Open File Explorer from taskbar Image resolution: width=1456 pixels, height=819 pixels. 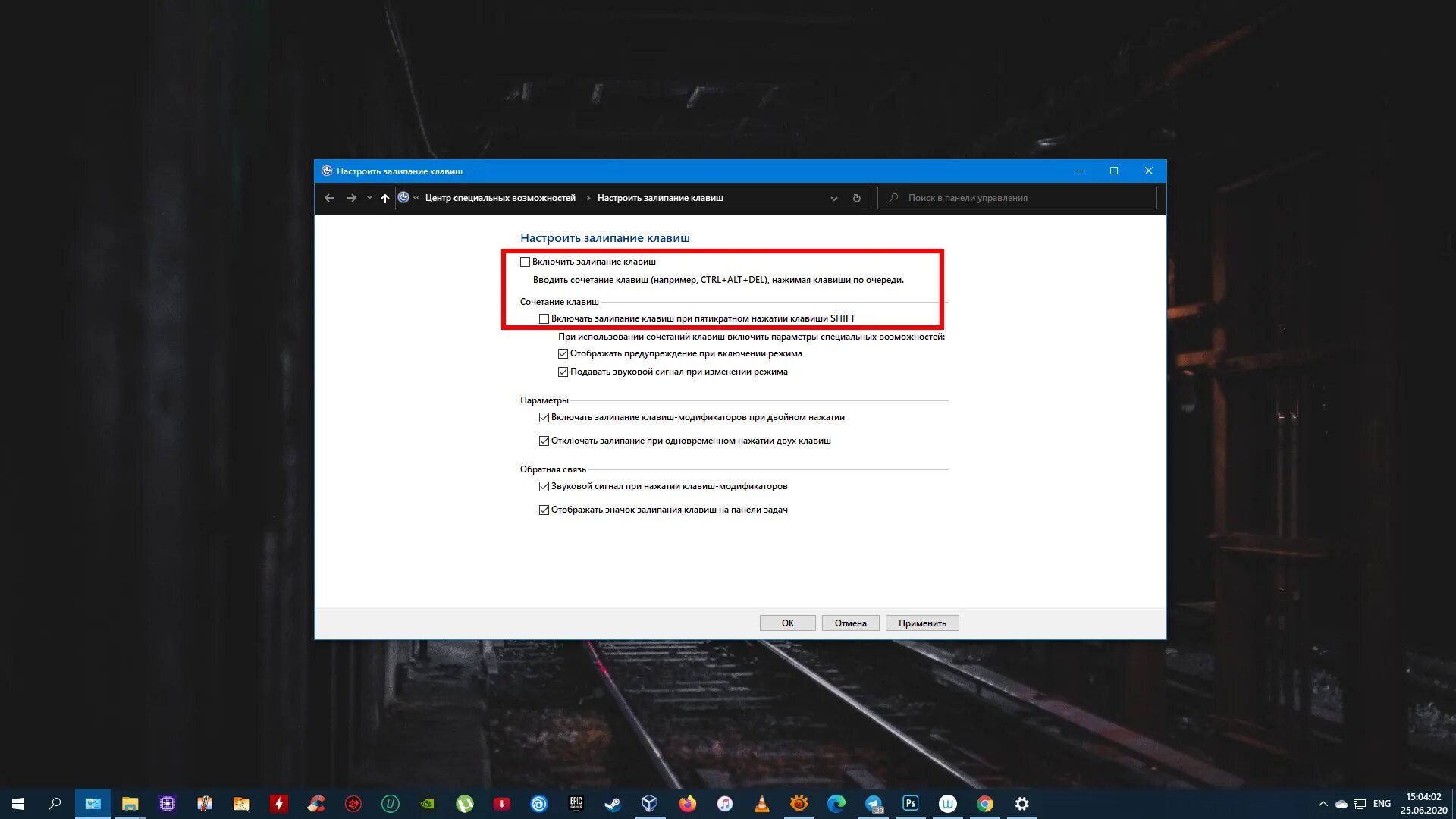(x=130, y=804)
